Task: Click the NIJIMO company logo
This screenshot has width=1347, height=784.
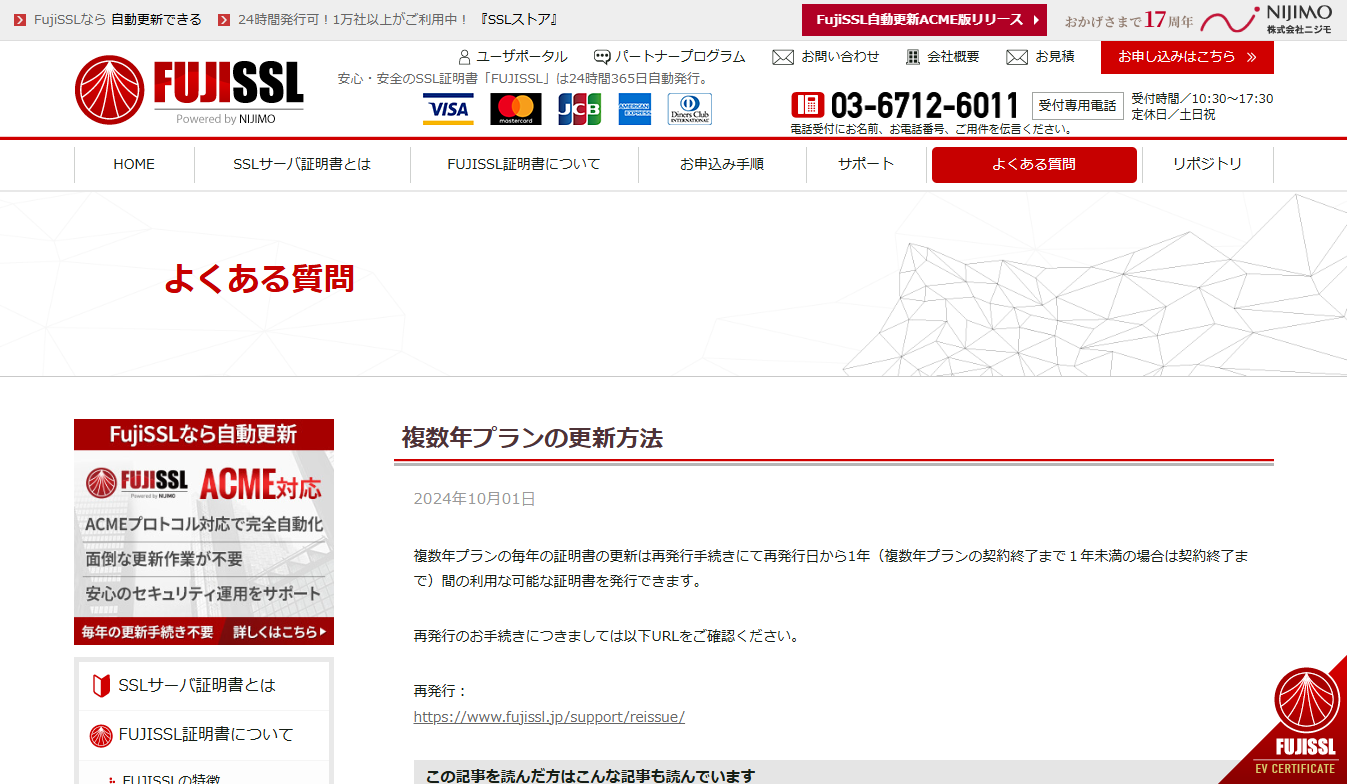Action: click(x=1267, y=20)
